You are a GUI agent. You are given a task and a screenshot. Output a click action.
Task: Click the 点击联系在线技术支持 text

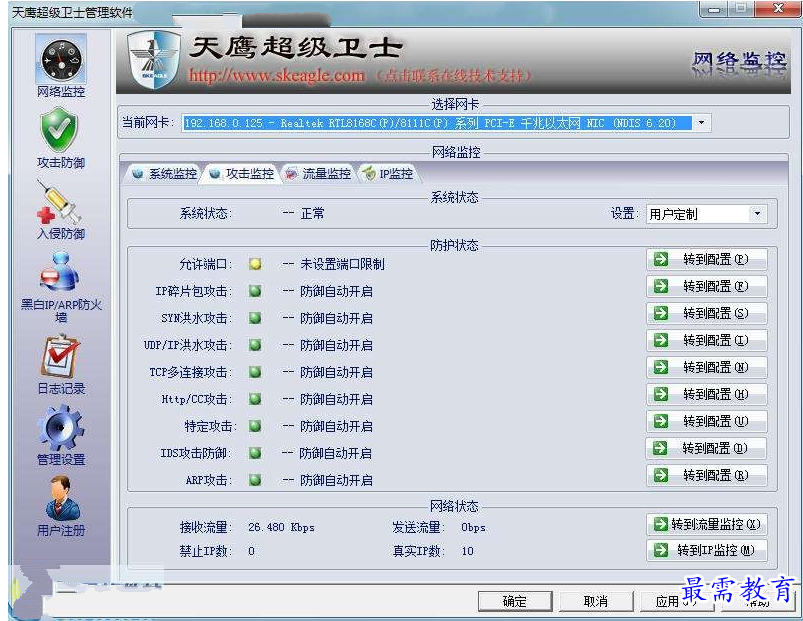(x=453, y=76)
